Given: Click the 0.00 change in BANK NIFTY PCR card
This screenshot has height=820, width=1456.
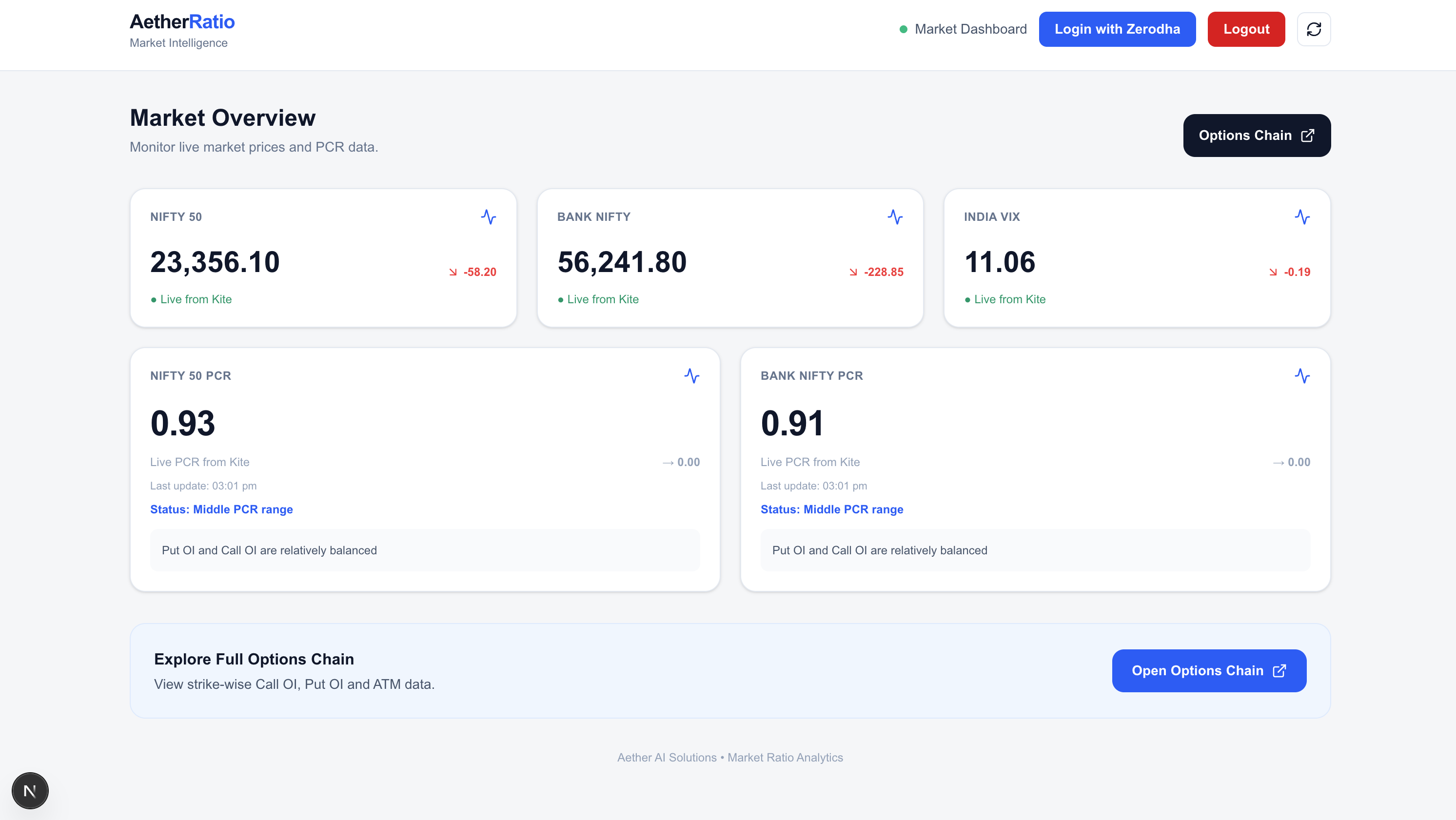Looking at the screenshot, I should pyautogui.click(x=1299, y=462).
